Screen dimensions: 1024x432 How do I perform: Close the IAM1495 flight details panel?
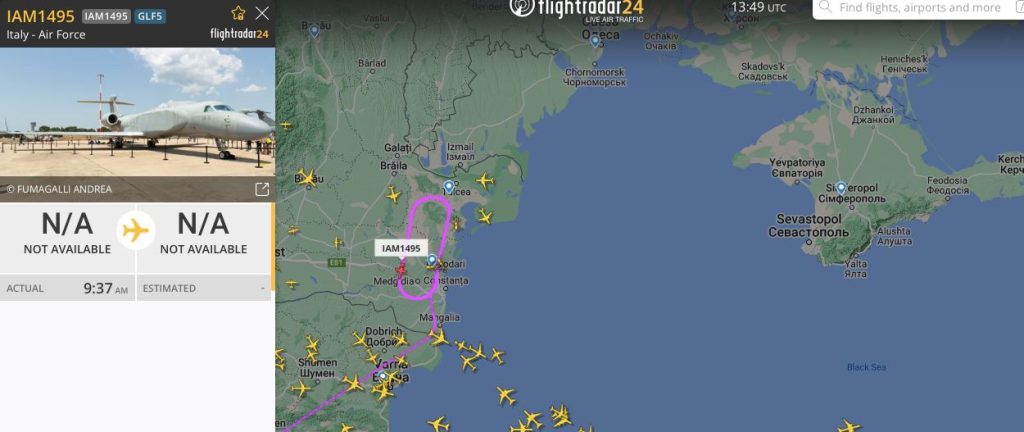point(262,13)
